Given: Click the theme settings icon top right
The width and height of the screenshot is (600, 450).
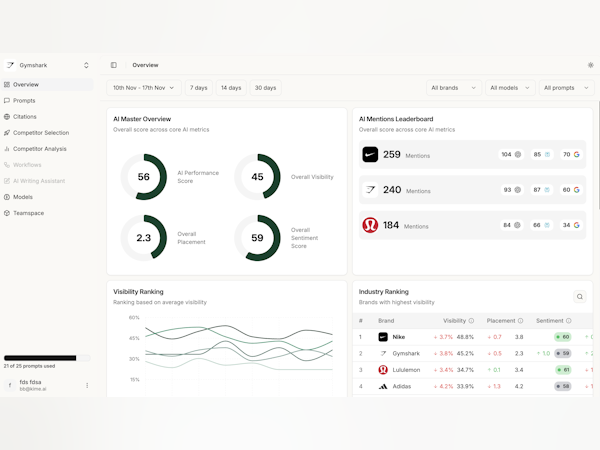Looking at the screenshot, I should coord(590,65).
